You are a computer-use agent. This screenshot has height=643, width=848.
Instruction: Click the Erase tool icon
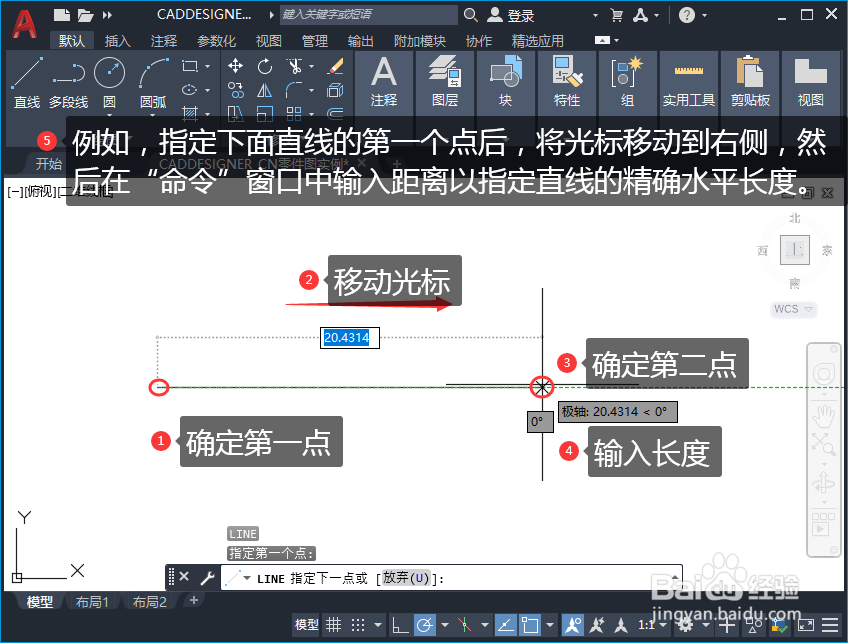pos(336,66)
